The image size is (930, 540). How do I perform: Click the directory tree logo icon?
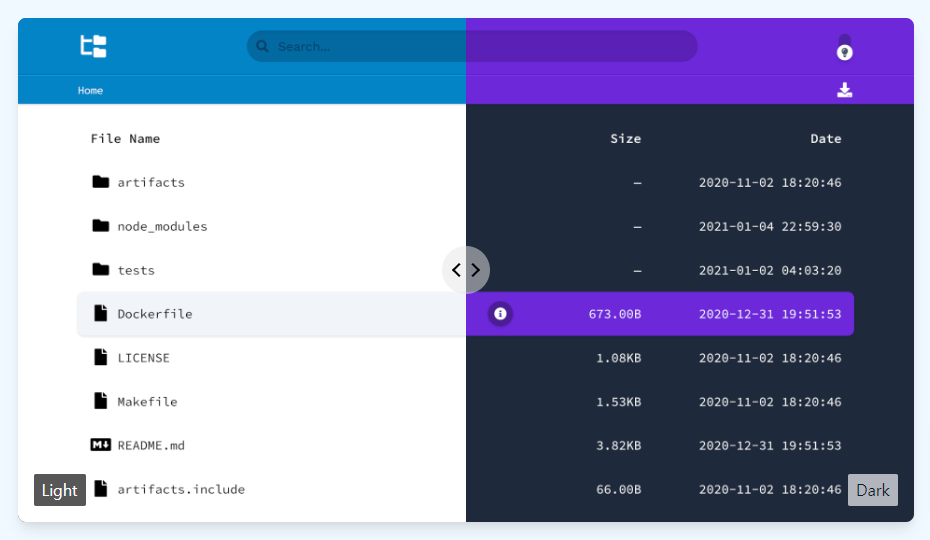(93, 46)
